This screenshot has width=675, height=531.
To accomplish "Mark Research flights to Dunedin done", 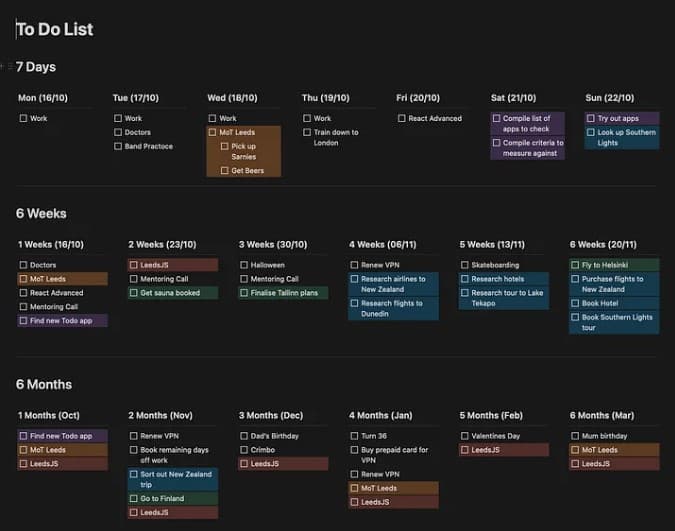I will click(x=354, y=303).
